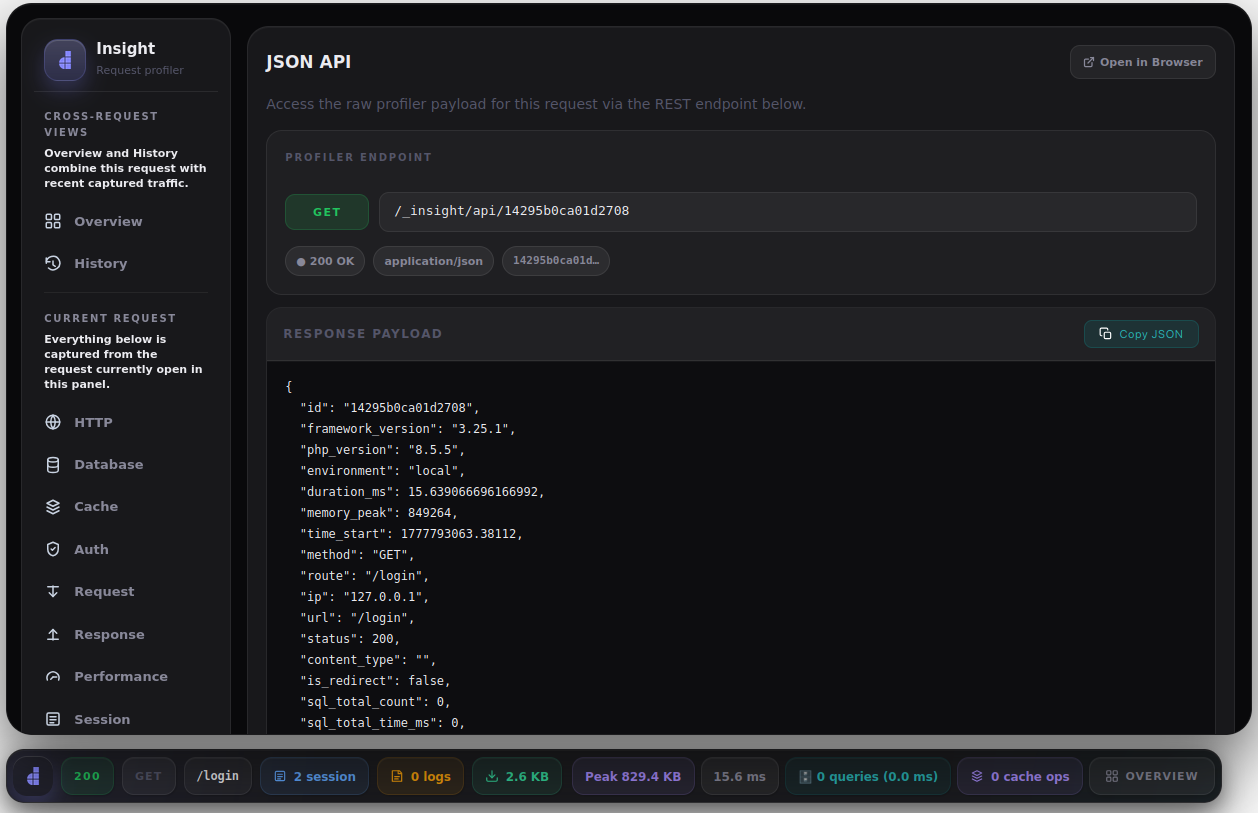
Task: Click the 0 cache ops badge
Action: click(x=1020, y=776)
